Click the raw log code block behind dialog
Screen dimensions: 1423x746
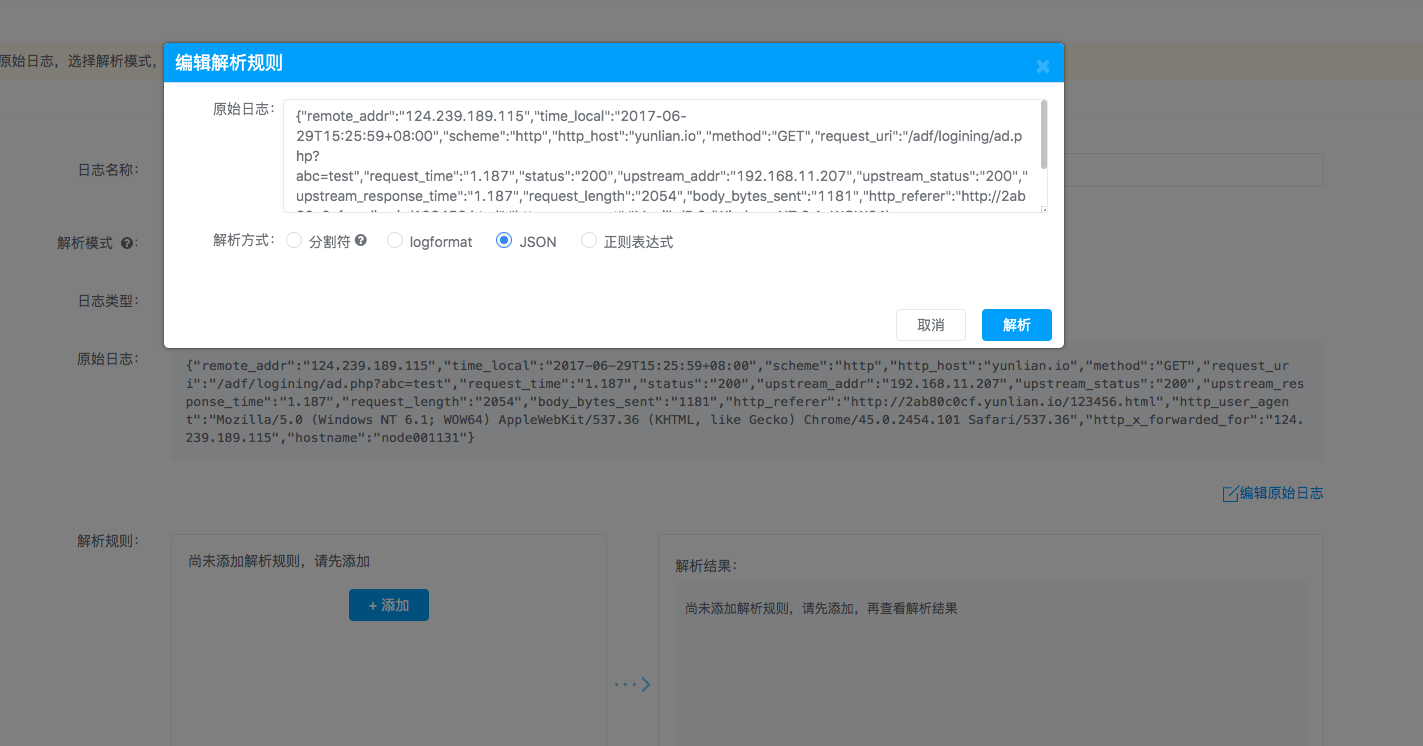click(747, 402)
